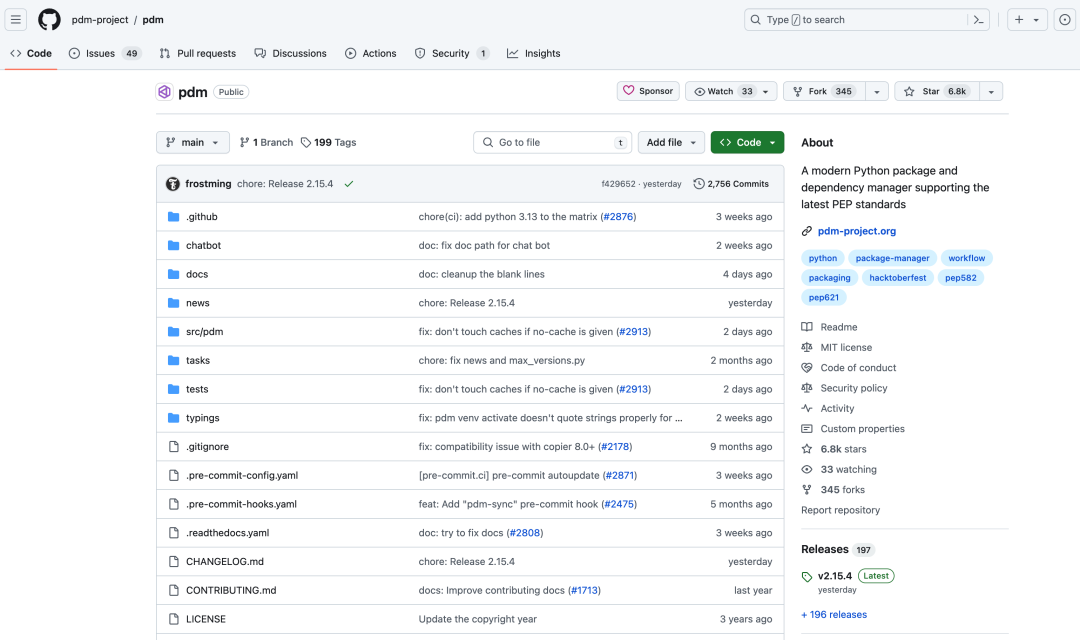Open pull request #2913 in the tests row
The height and width of the screenshot is (640, 1080).
(x=634, y=389)
